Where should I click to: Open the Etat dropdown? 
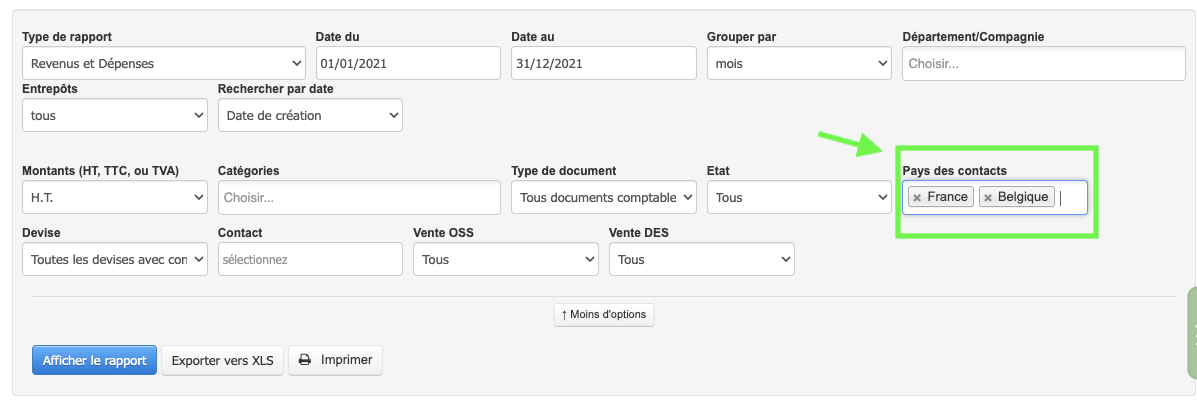click(798, 198)
